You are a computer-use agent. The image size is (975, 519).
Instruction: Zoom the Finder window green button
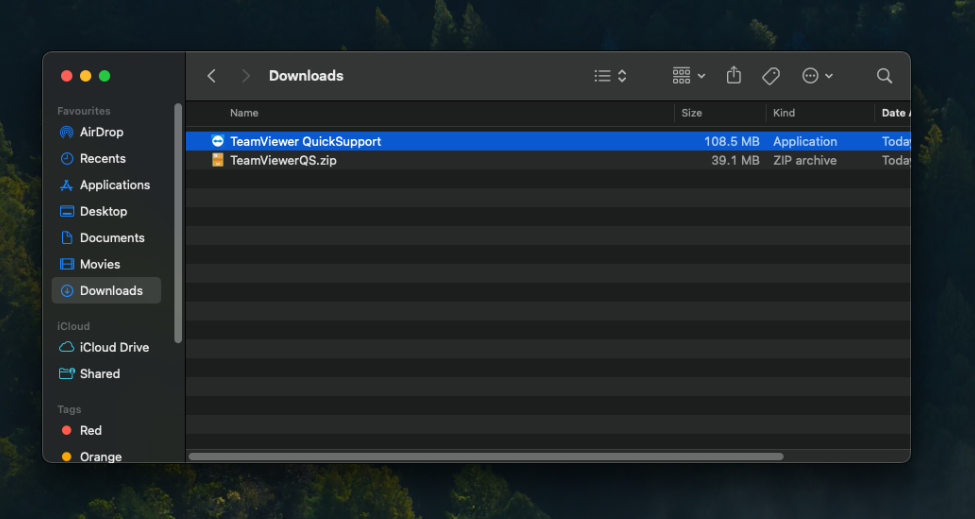click(x=104, y=76)
